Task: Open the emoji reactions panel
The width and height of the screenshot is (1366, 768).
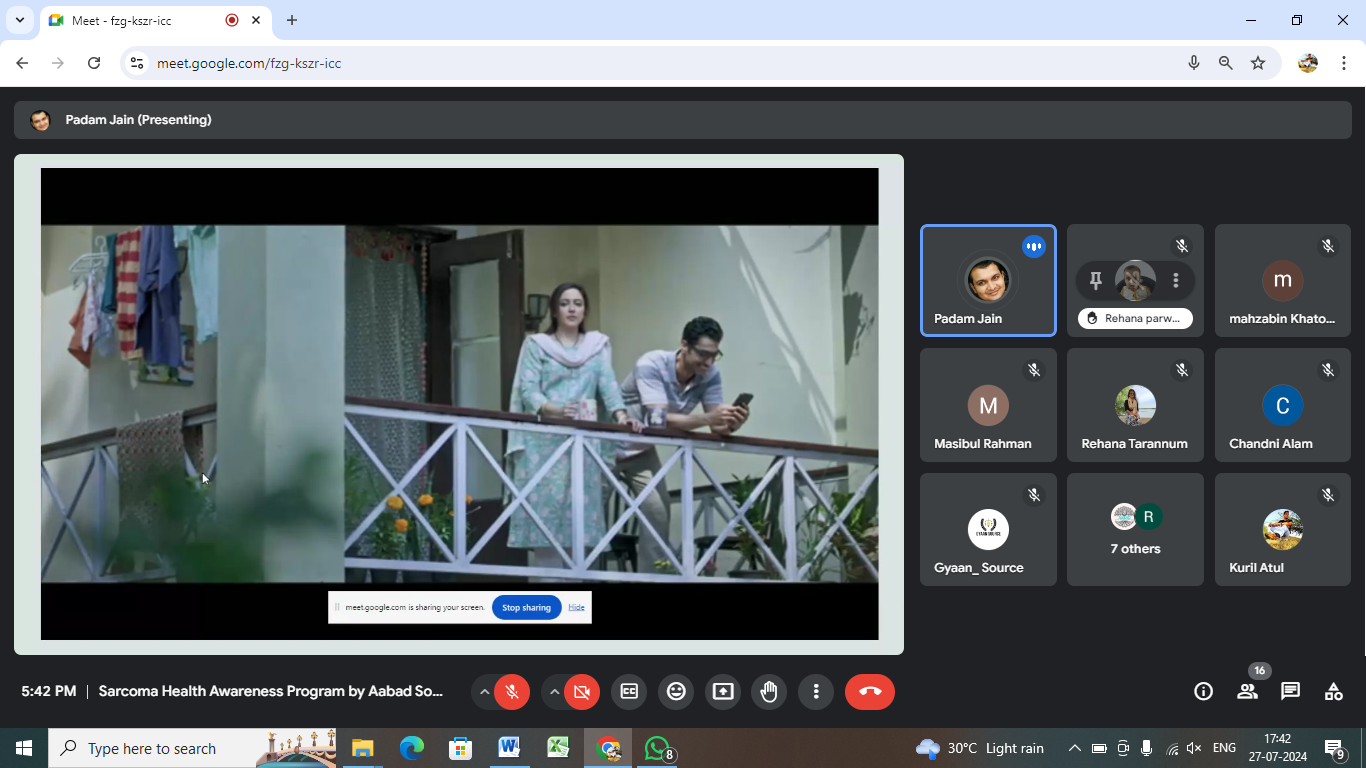Action: [x=676, y=691]
